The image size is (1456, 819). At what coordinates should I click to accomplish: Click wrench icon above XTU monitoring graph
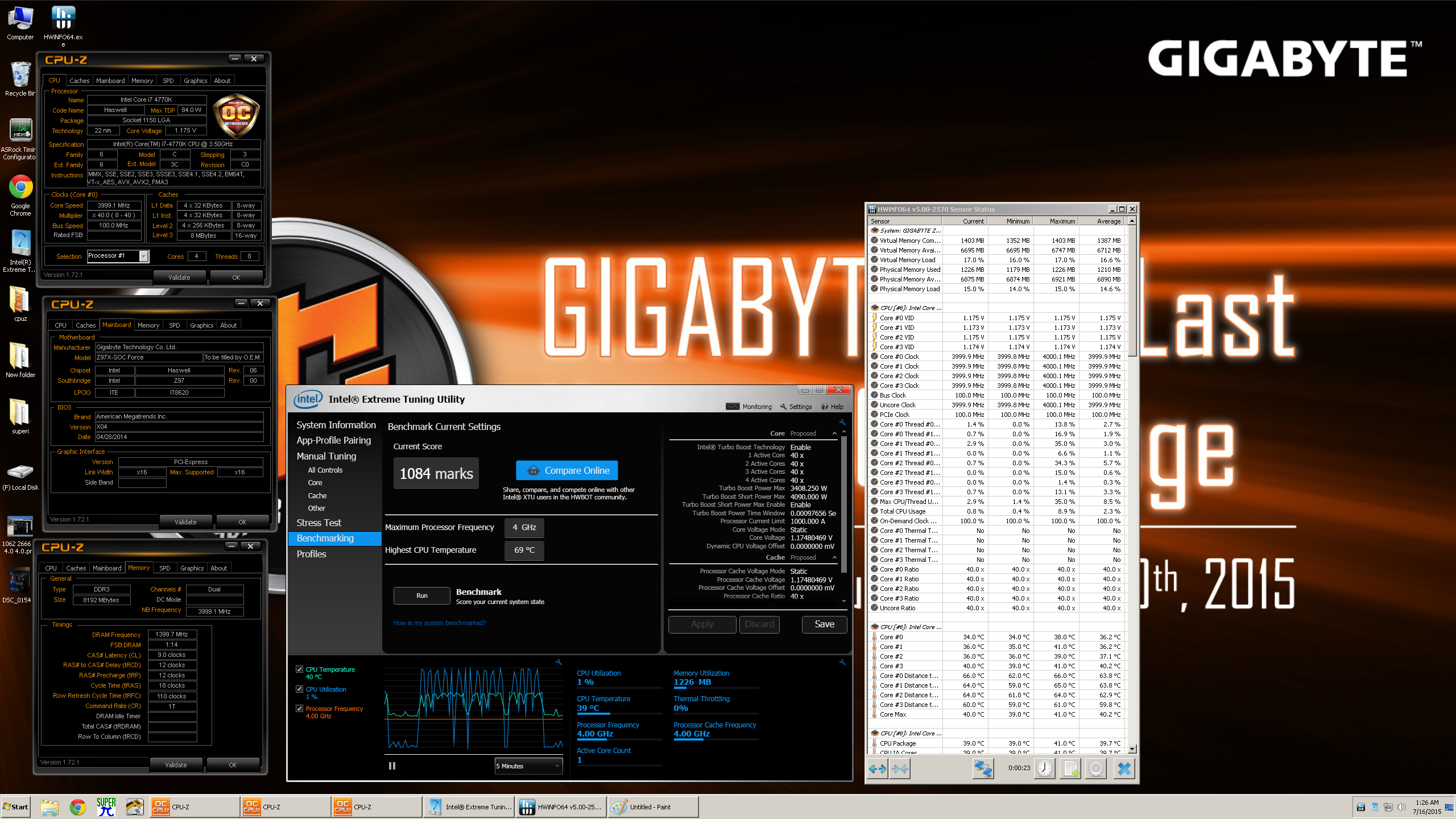(x=559, y=663)
